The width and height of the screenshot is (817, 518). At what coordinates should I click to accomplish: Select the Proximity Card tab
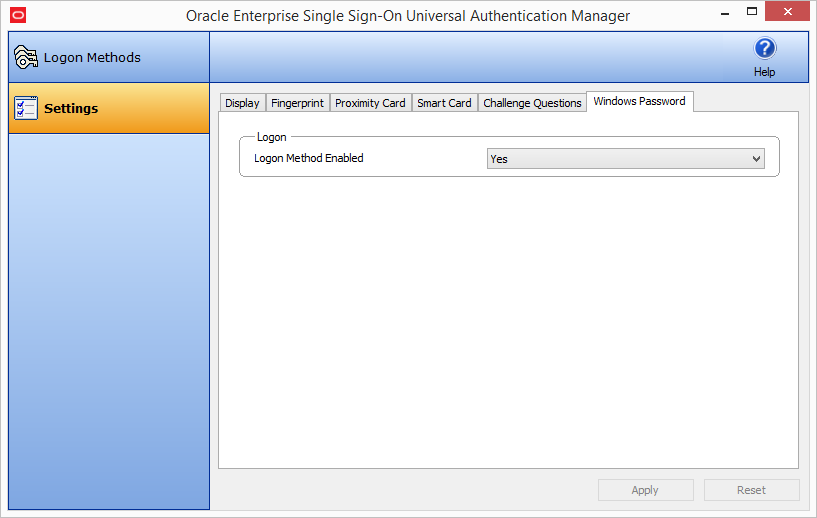pyautogui.click(x=370, y=103)
